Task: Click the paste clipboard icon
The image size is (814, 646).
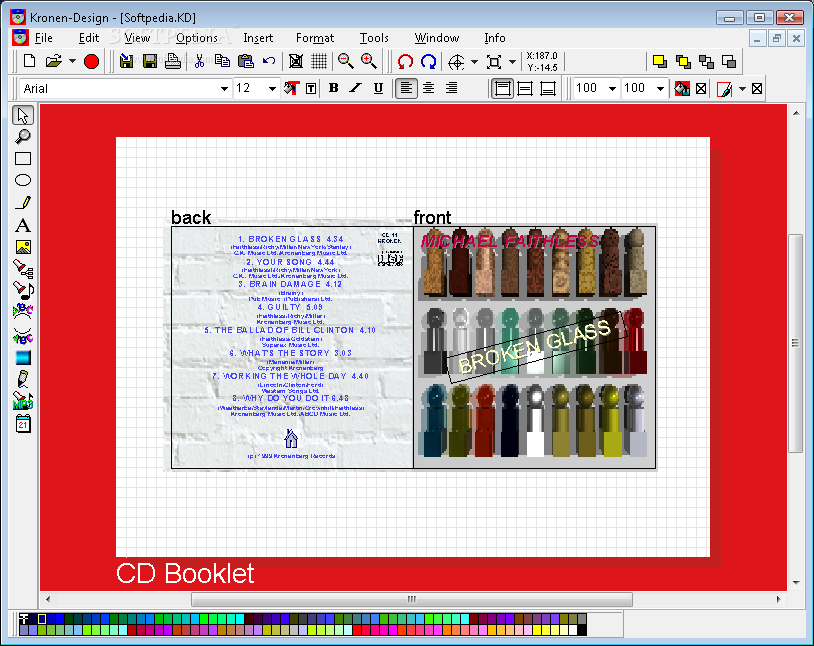Action: (246, 61)
